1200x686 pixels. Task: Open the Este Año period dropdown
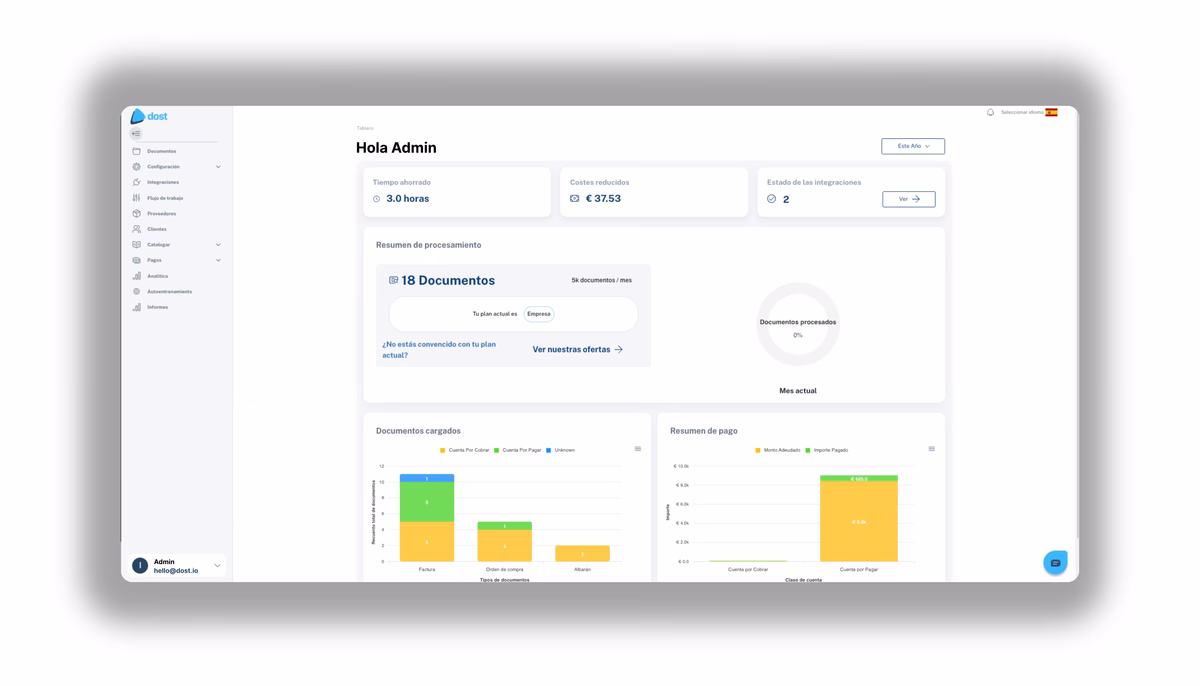912,146
